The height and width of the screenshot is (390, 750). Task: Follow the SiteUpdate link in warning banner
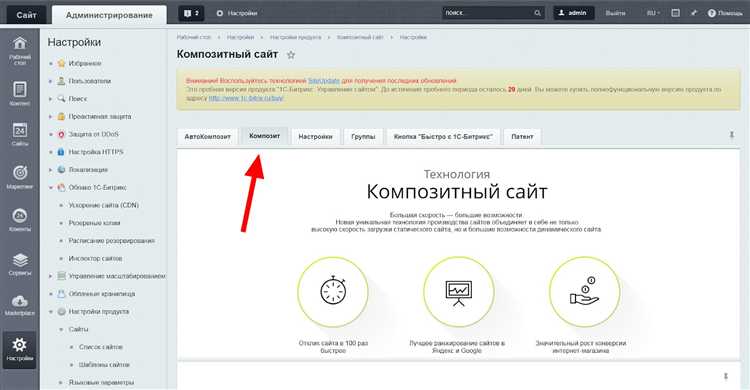pos(323,81)
